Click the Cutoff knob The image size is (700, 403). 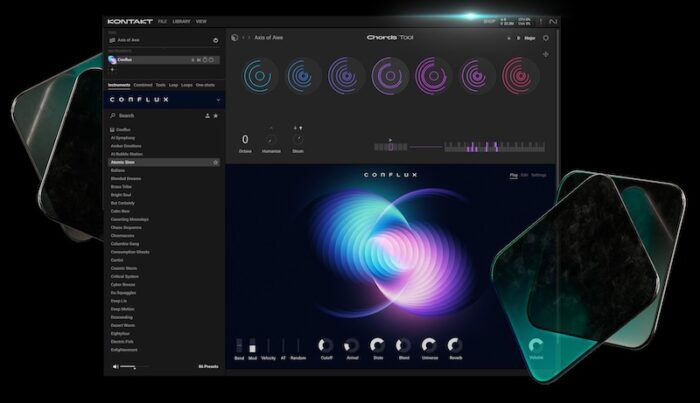325,345
